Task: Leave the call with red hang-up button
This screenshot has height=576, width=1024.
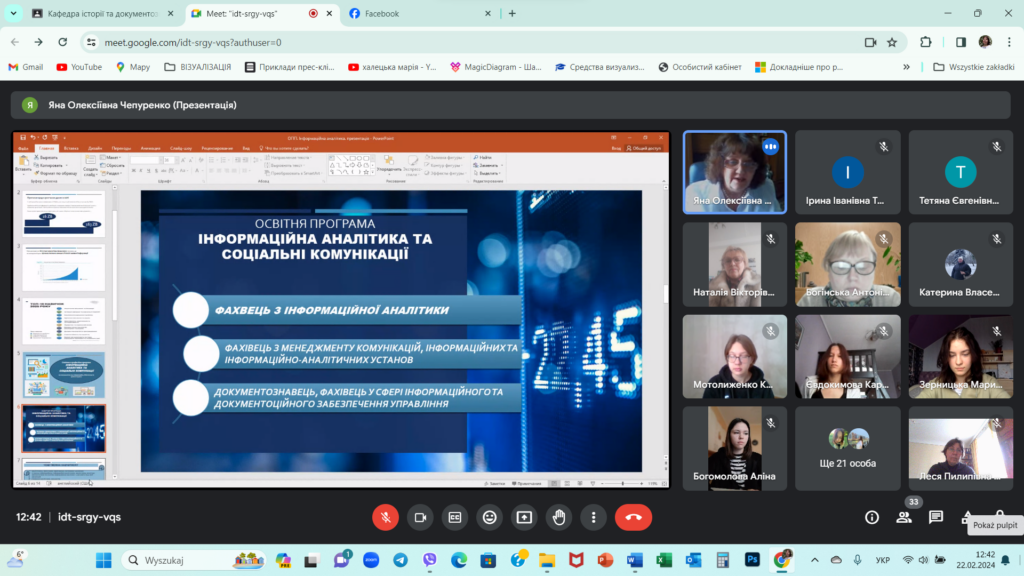Action: (x=633, y=517)
